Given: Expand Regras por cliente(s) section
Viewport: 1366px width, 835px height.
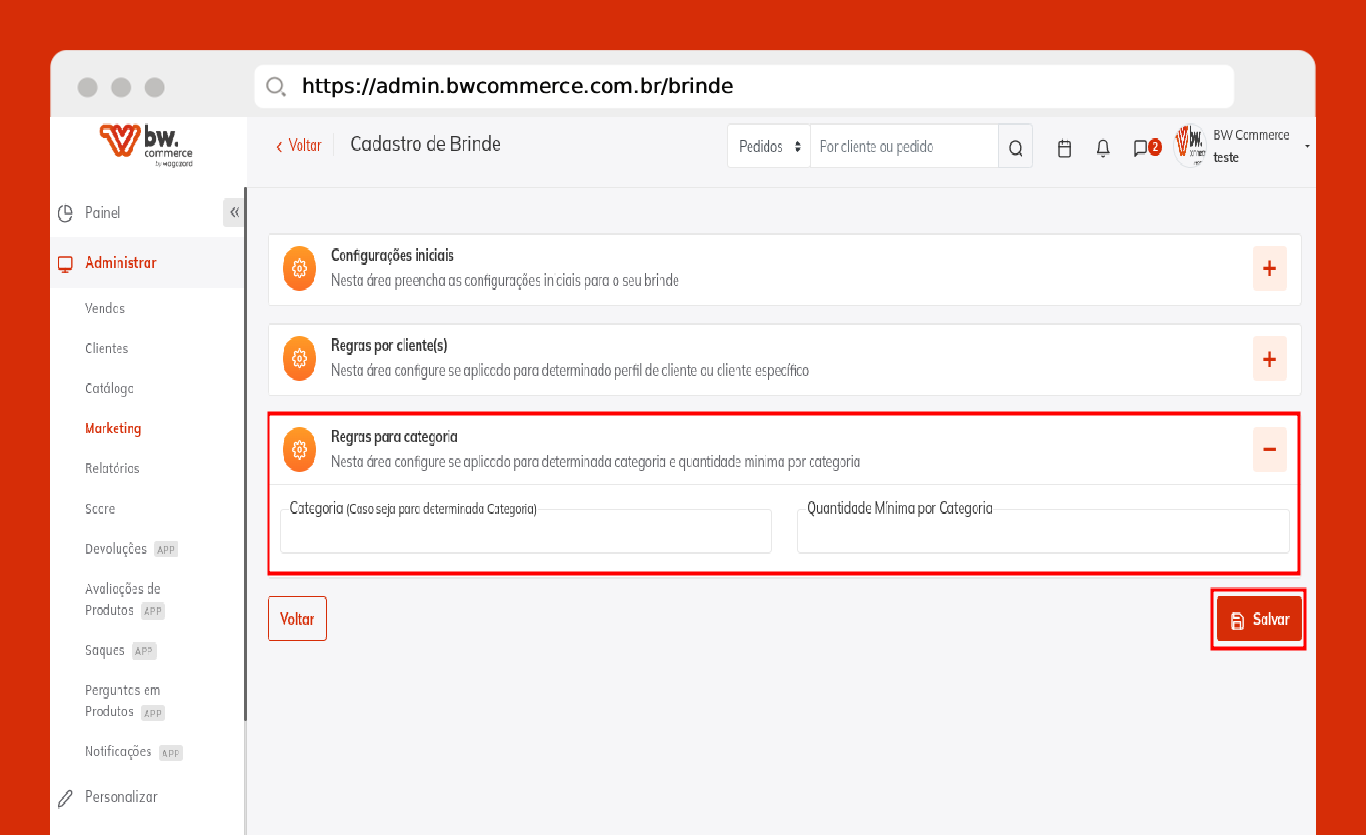Looking at the screenshot, I should pyautogui.click(x=1269, y=359).
